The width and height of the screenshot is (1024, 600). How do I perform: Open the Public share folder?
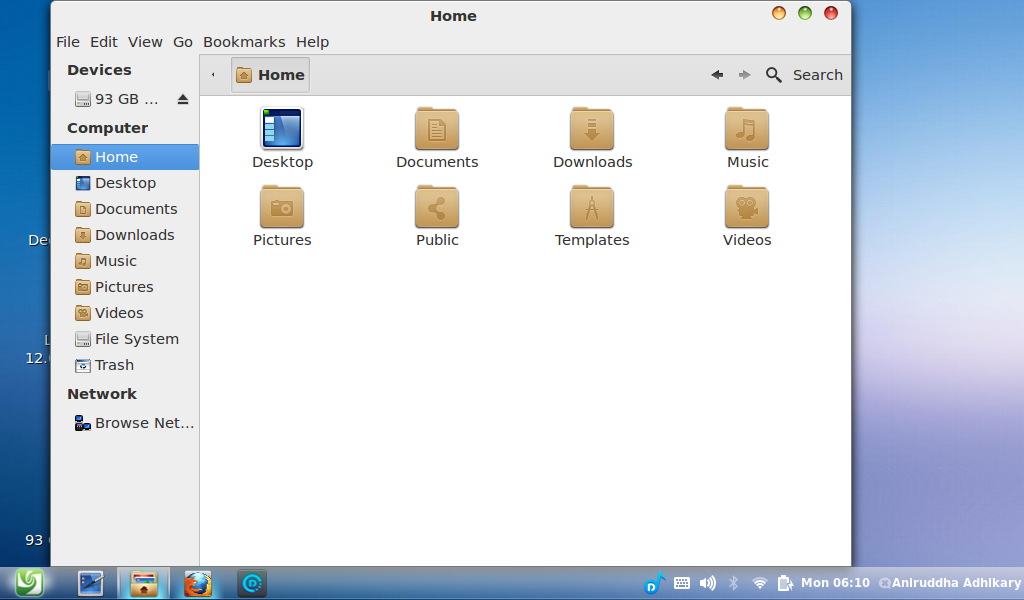[437, 207]
